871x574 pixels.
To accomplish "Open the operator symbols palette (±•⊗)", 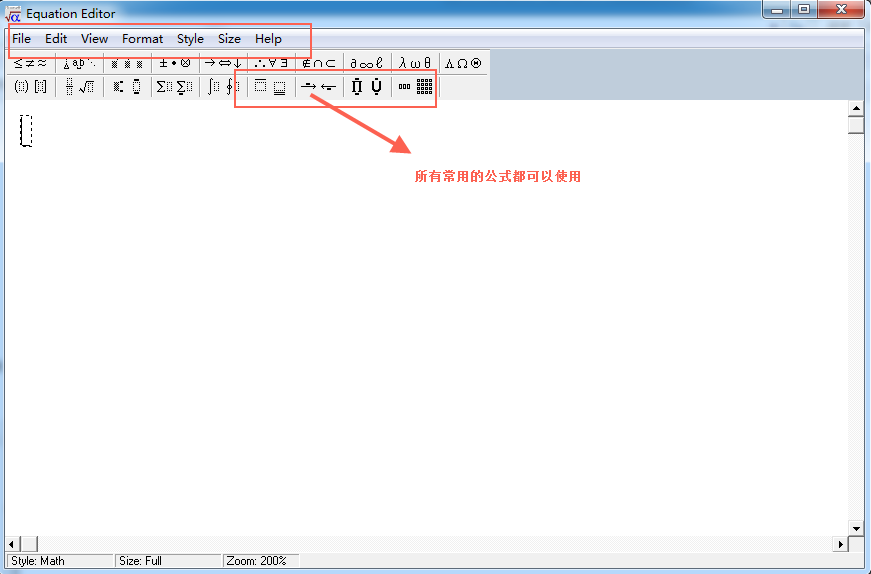I will [174, 63].
